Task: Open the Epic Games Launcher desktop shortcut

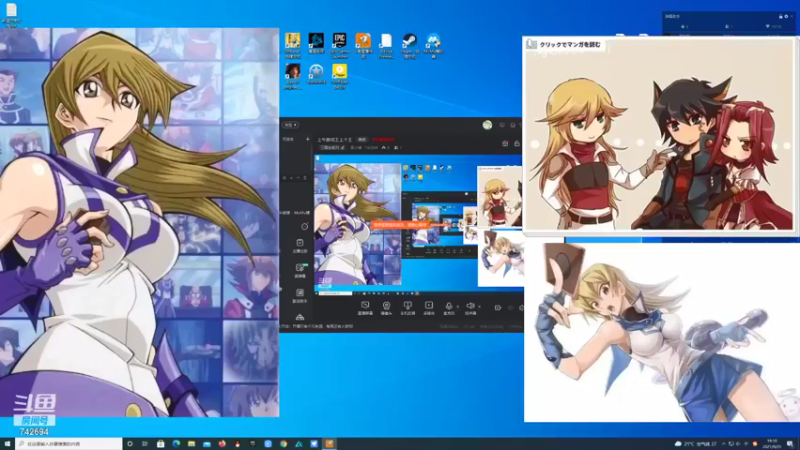Action: coord(339,44)
